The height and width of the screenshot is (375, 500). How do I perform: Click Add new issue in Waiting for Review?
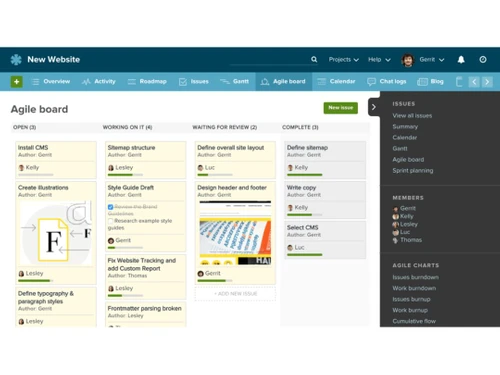(235, 294)
